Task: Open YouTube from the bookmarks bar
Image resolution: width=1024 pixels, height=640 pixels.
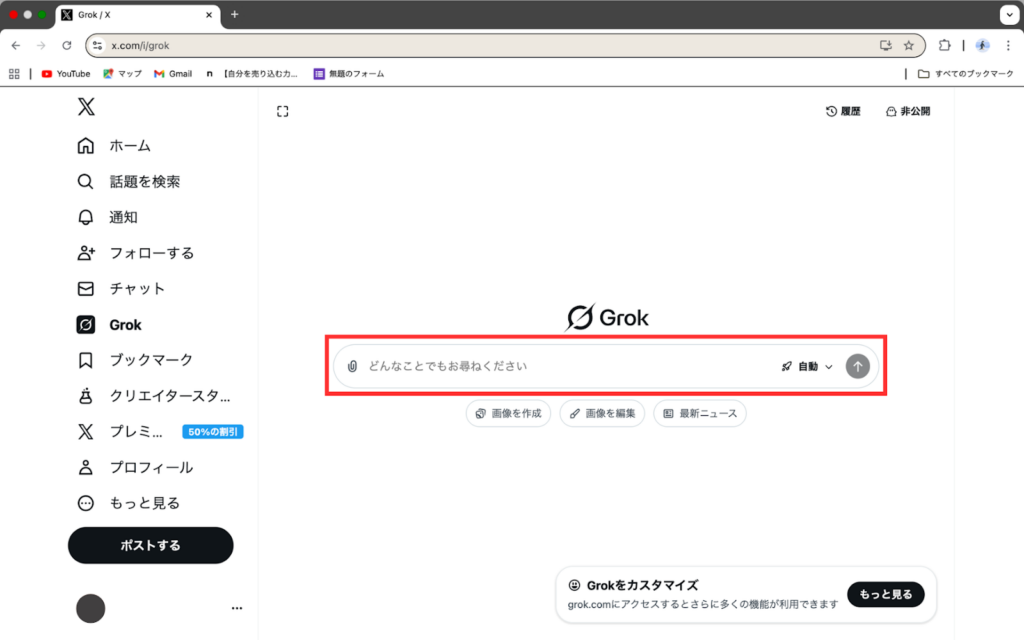Action: click(x=65, y=73)
